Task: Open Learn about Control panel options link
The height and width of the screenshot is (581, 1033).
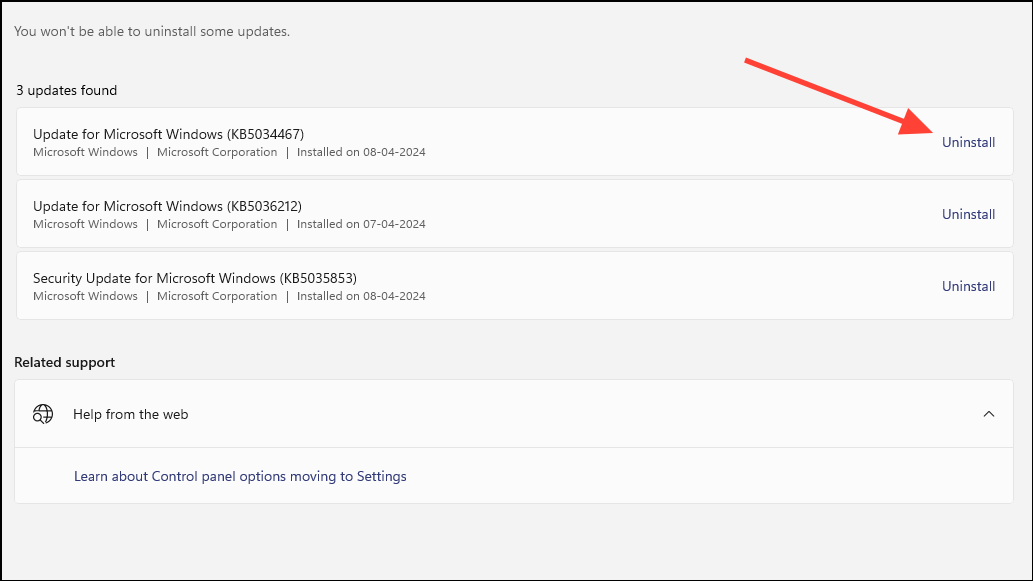Action: [240, 476]
